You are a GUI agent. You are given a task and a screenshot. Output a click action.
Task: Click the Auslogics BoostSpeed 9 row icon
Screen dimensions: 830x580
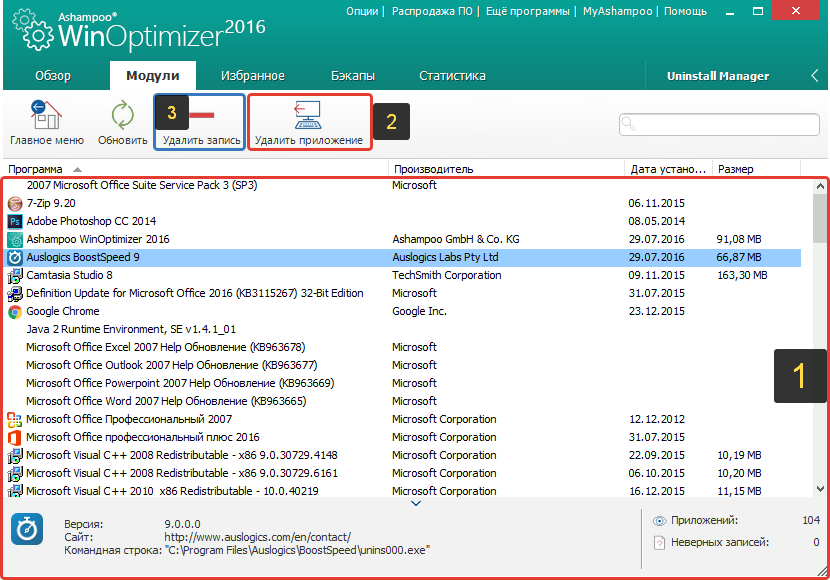point(15,257)
